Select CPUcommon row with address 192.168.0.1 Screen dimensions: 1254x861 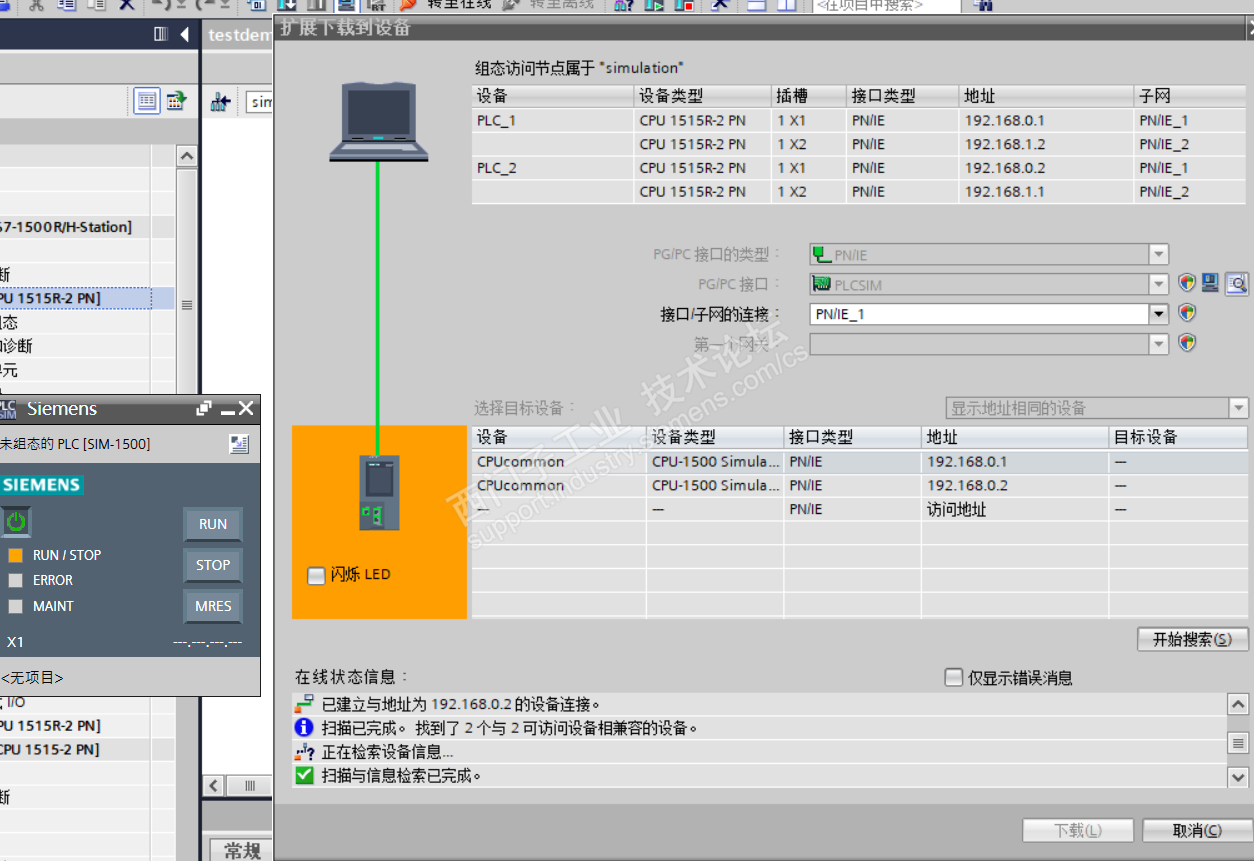[859, 462]
